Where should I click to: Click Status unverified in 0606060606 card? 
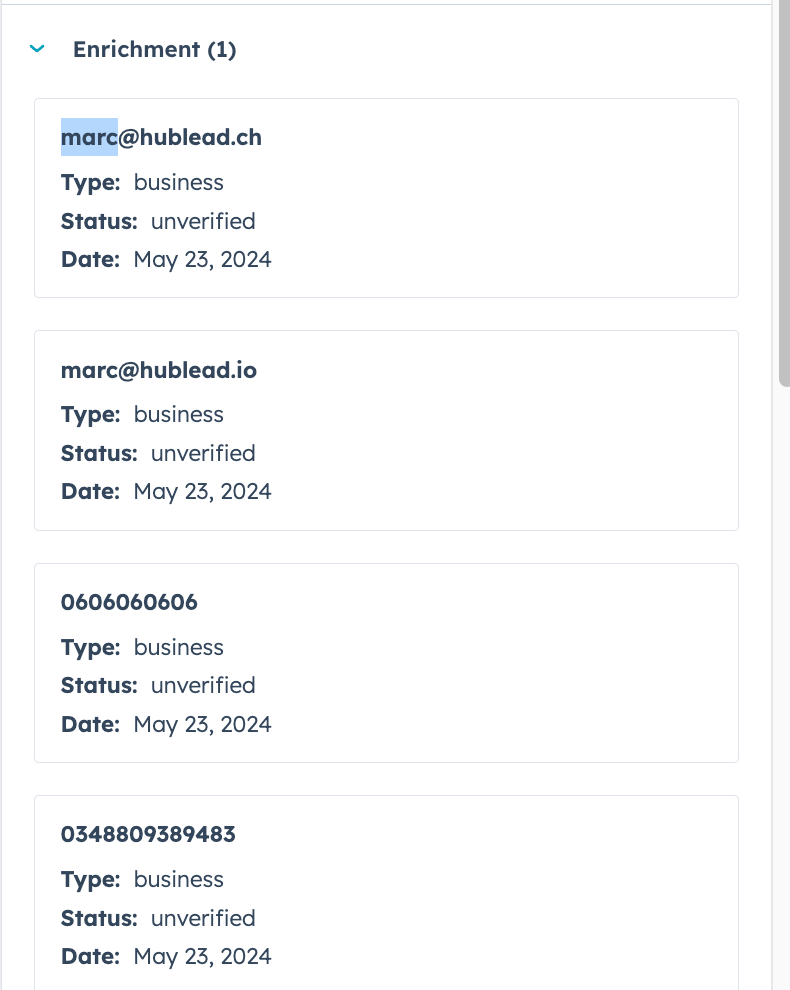click(158, 685)
